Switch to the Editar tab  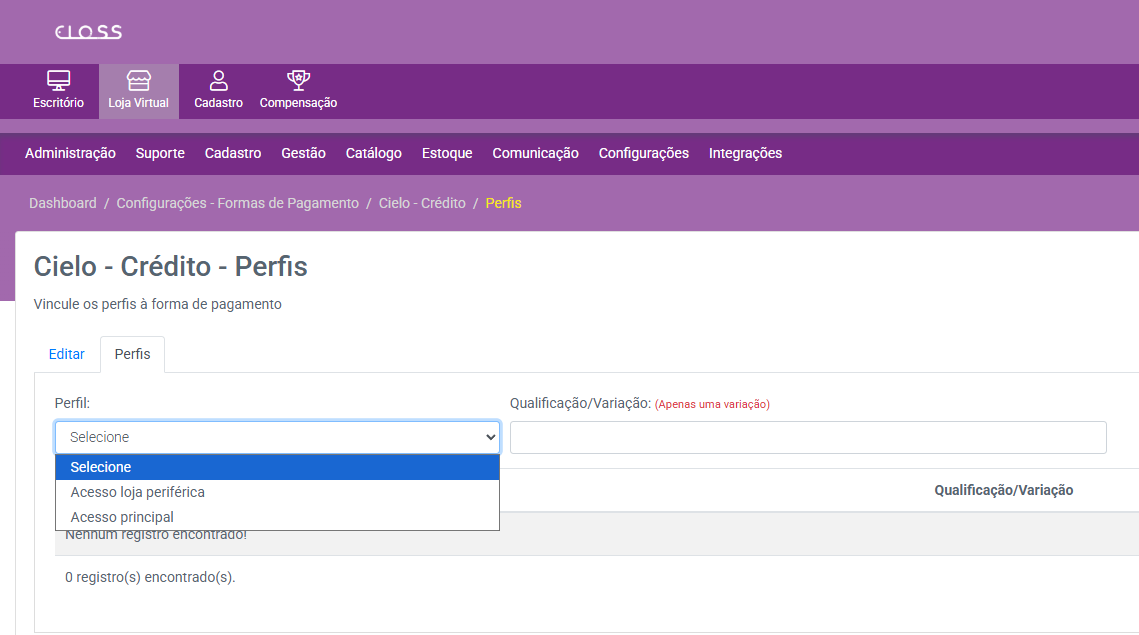click(x=67, y=354)
